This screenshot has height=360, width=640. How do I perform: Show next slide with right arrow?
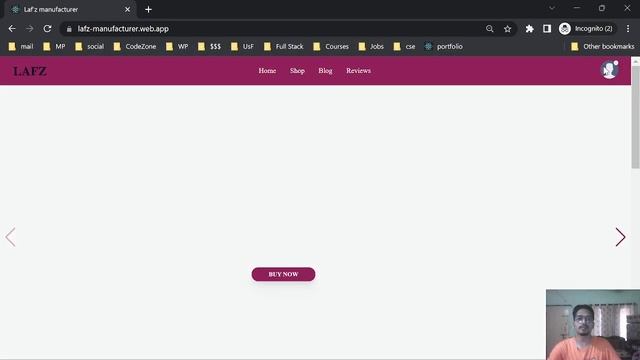coord(620,237)
